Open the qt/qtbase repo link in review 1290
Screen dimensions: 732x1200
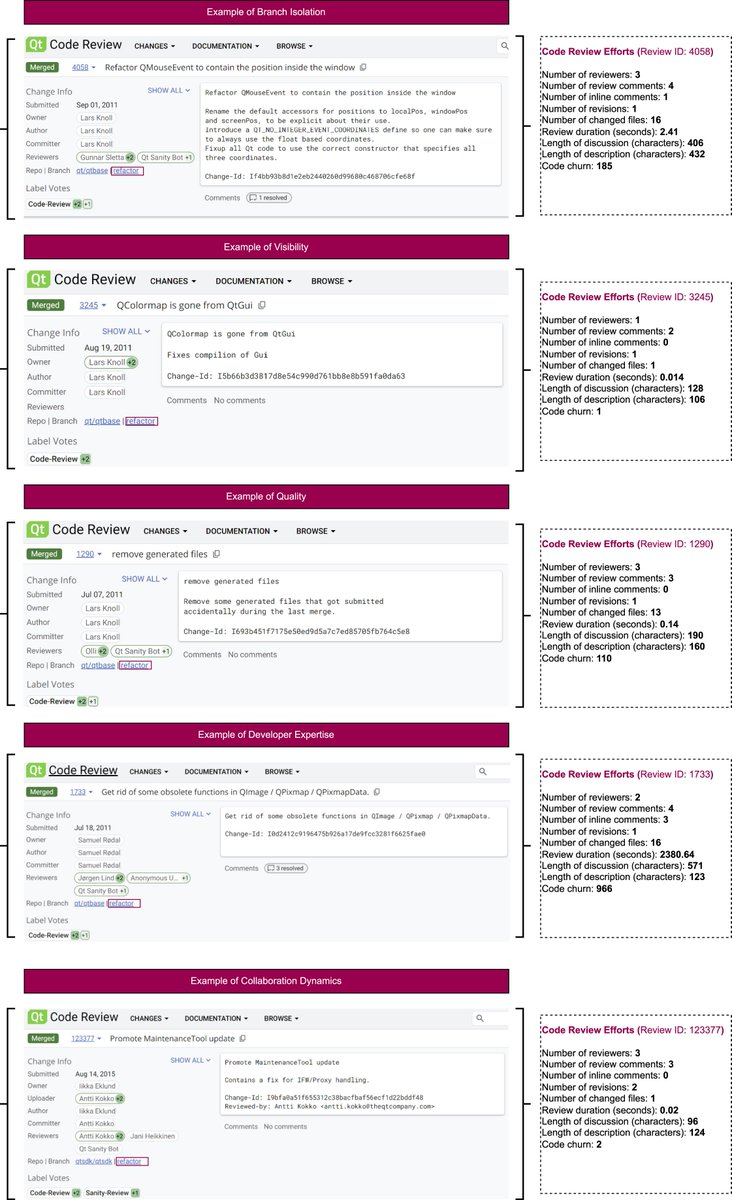pyautogui.click(x=97, y=665)
